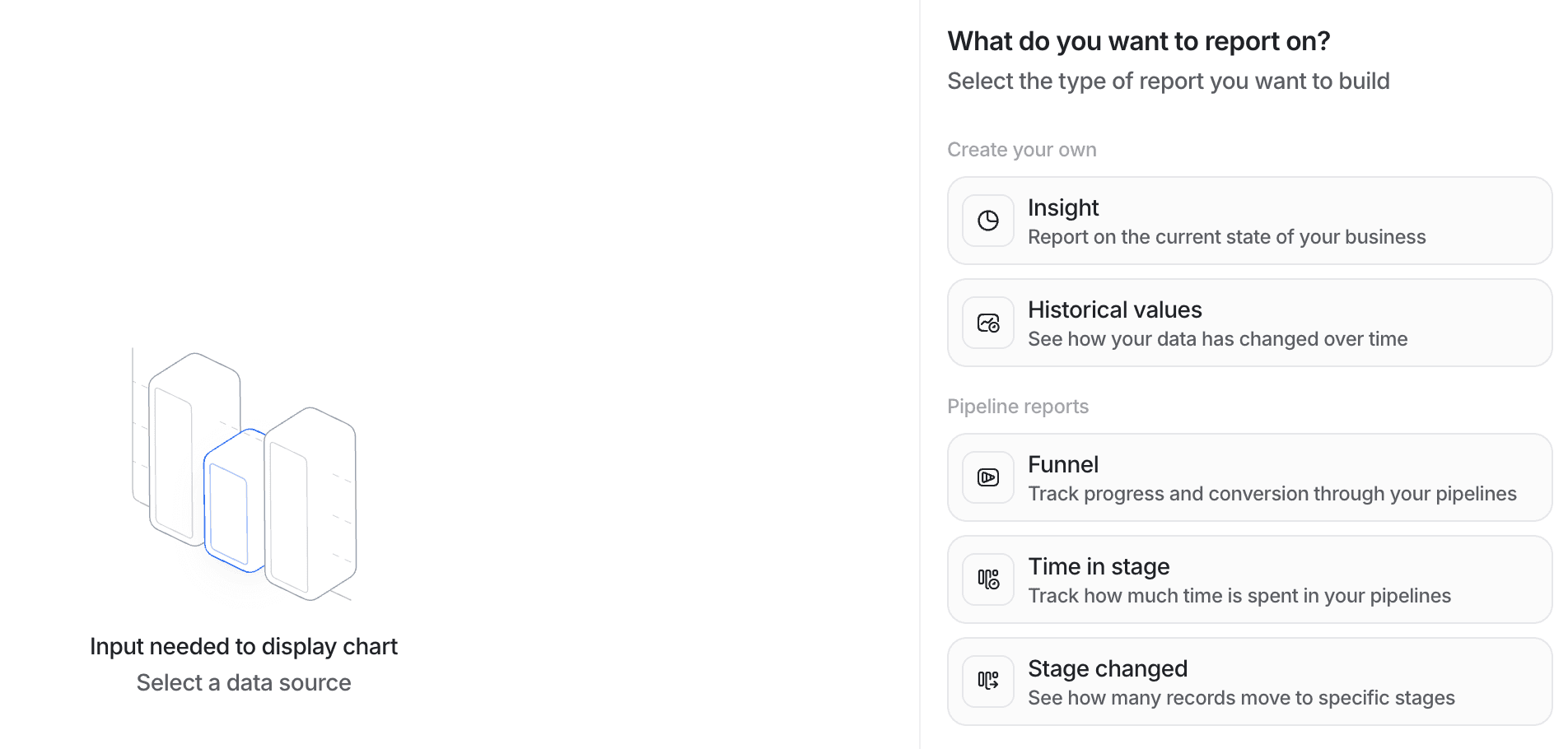Click 'Track how much time is spent' description
Screen dimensions: 1568x749
[1239, 596]
